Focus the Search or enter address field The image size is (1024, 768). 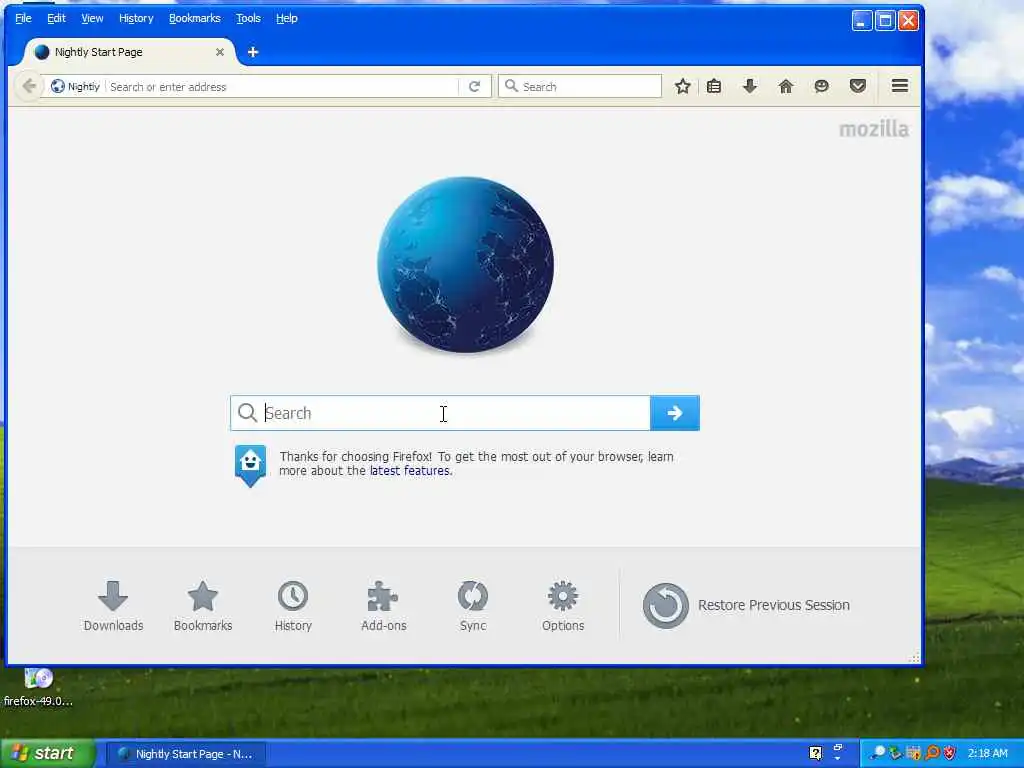click(281, 87)
